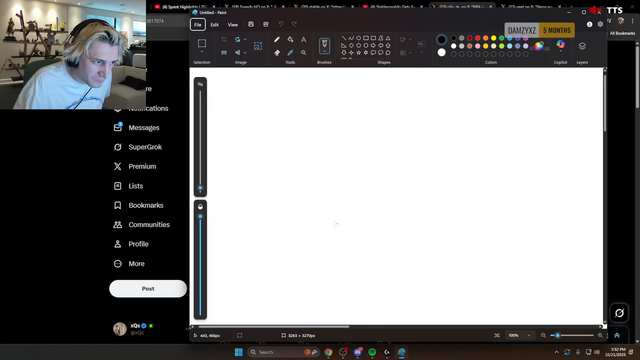Expand the Flip dropdown arrow

click(245, 53)
